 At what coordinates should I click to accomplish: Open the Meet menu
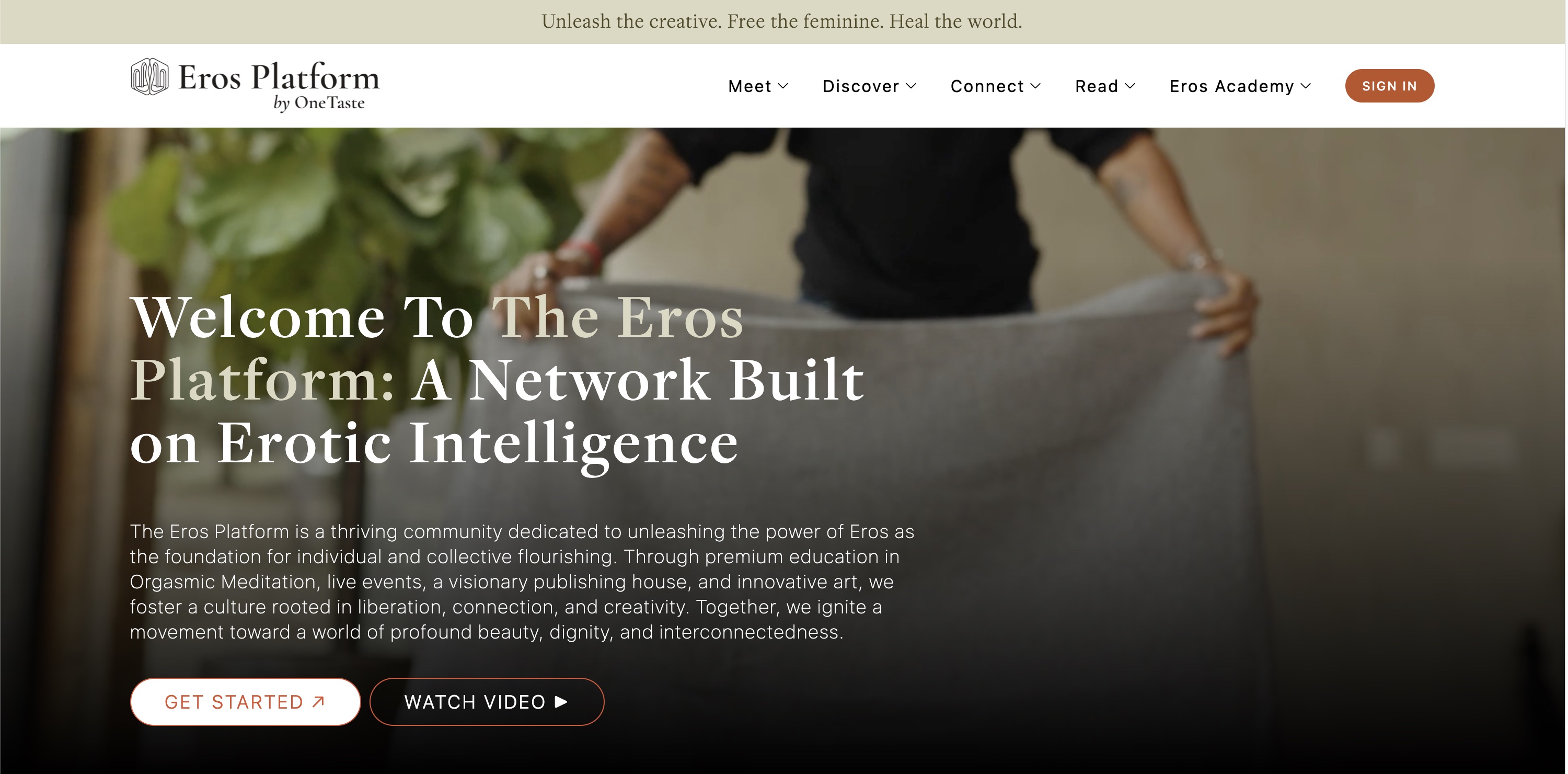[758, 86]
